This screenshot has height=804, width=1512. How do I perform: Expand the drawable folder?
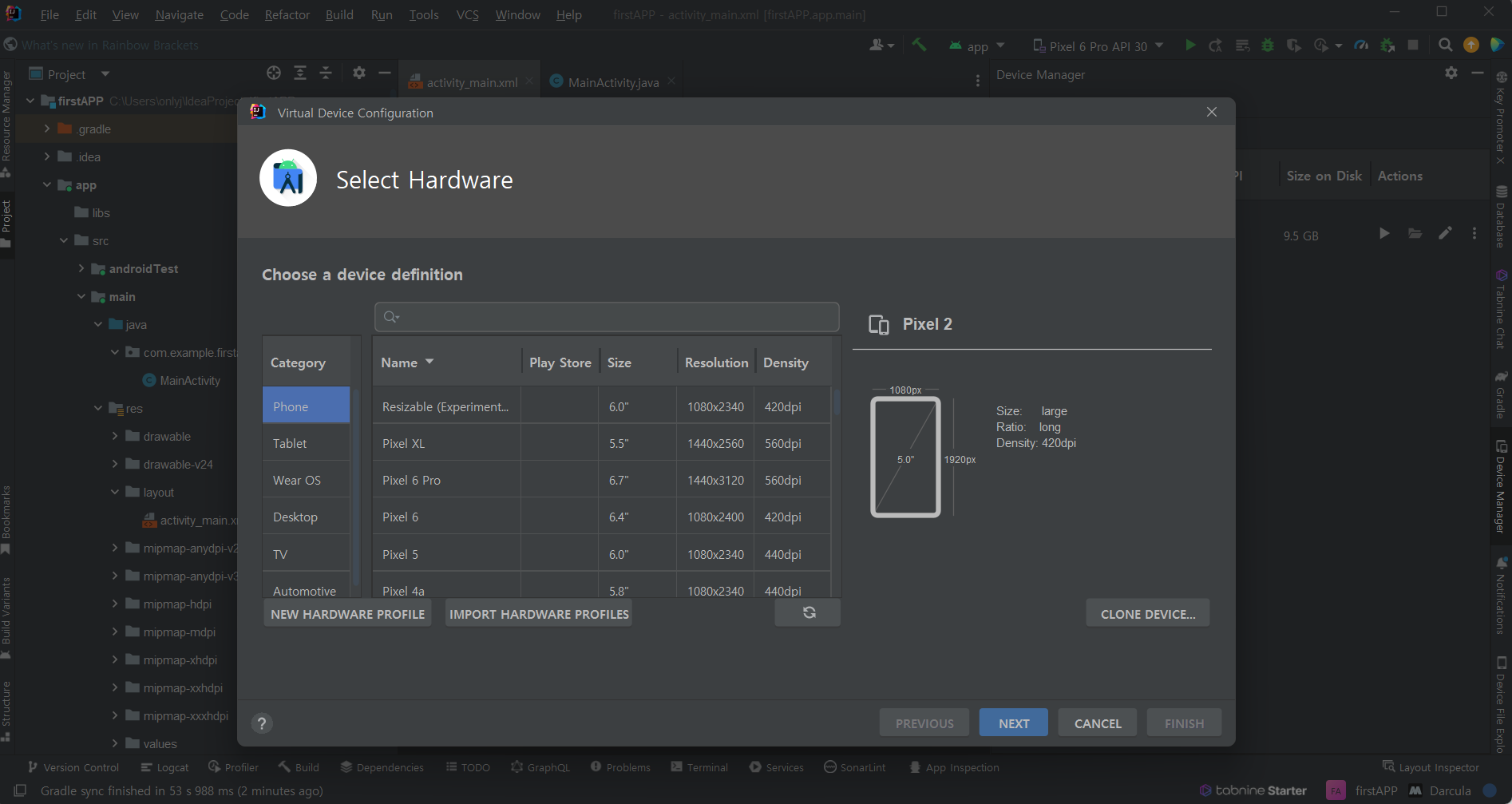115,436
